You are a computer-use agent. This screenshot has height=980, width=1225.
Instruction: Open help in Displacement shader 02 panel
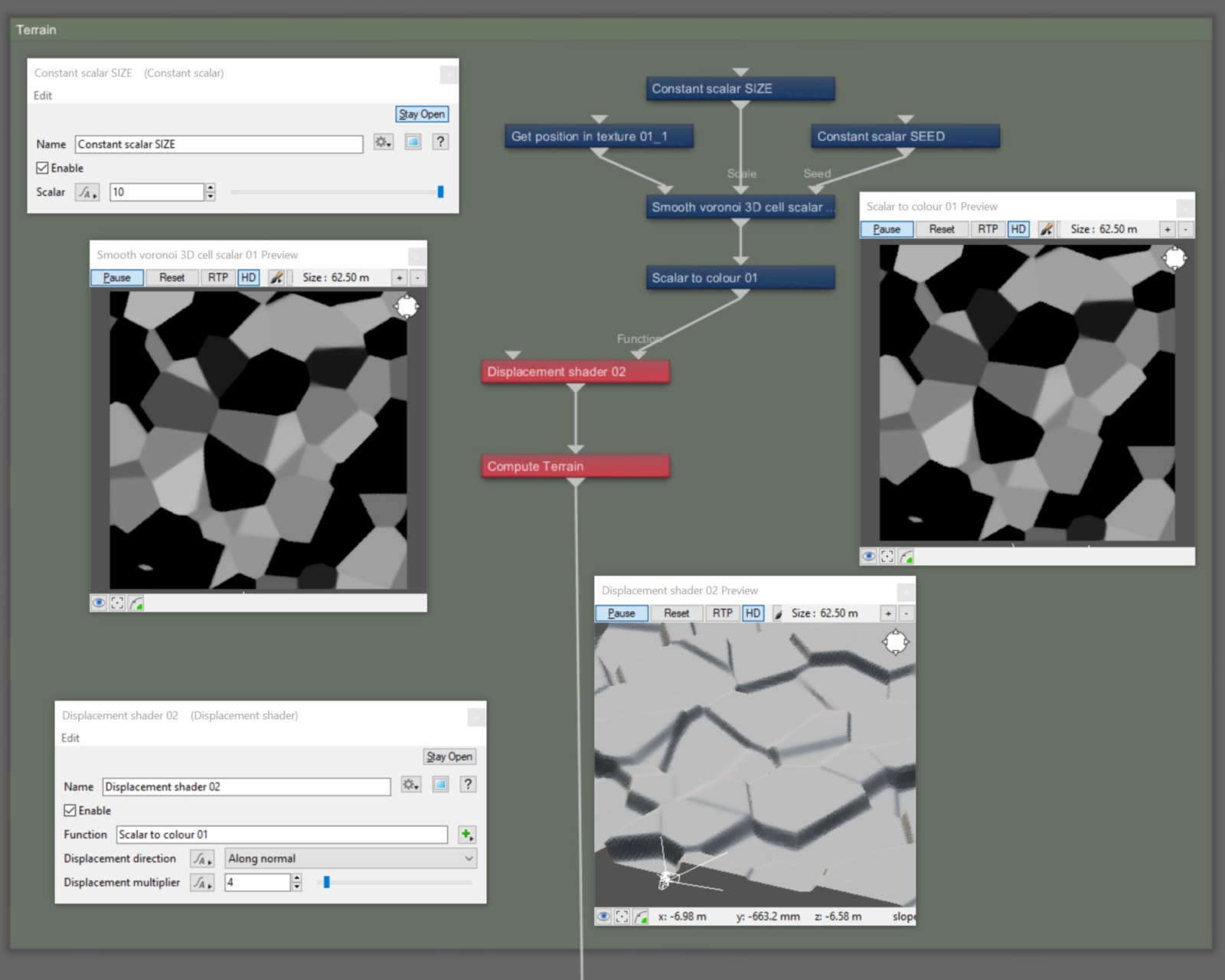(x=468, y=784)
